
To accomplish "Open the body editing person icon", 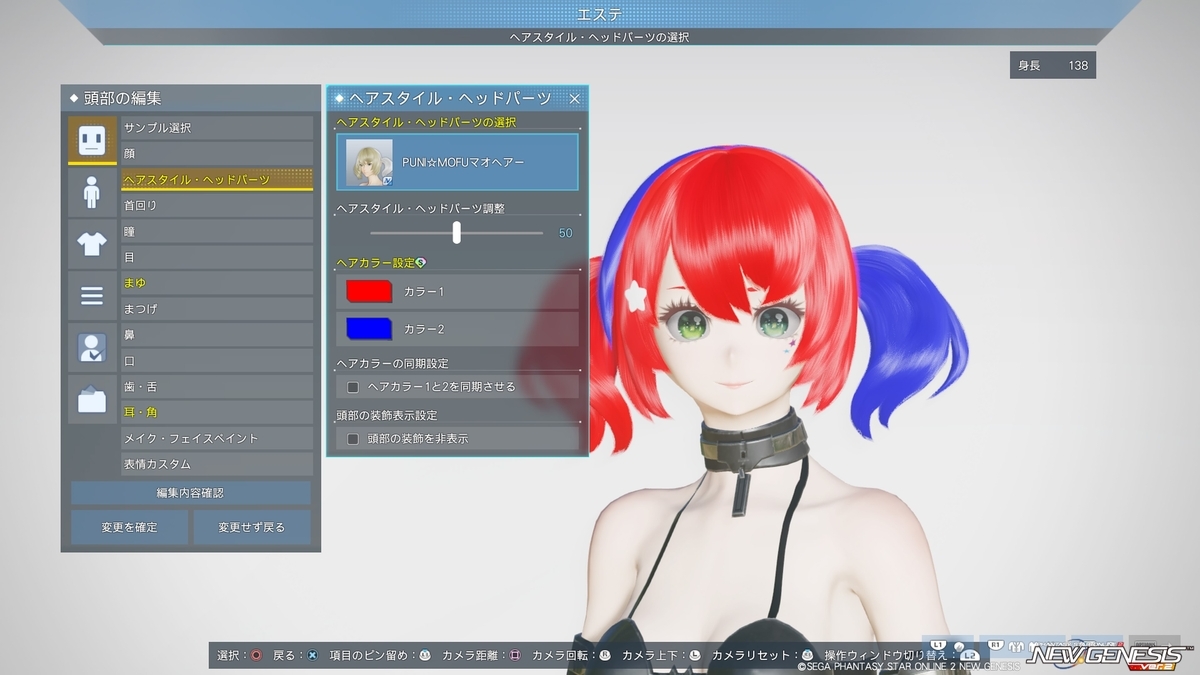I will click(92, 192).
